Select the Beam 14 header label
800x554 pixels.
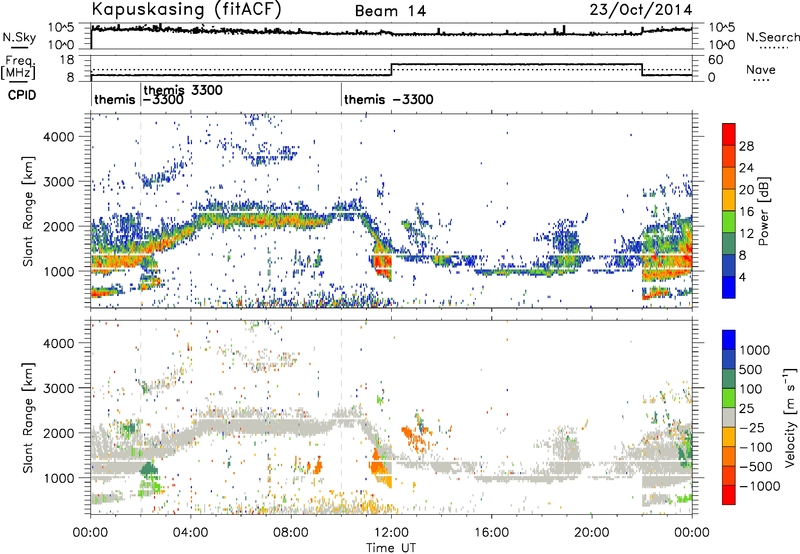coord(390,11)
